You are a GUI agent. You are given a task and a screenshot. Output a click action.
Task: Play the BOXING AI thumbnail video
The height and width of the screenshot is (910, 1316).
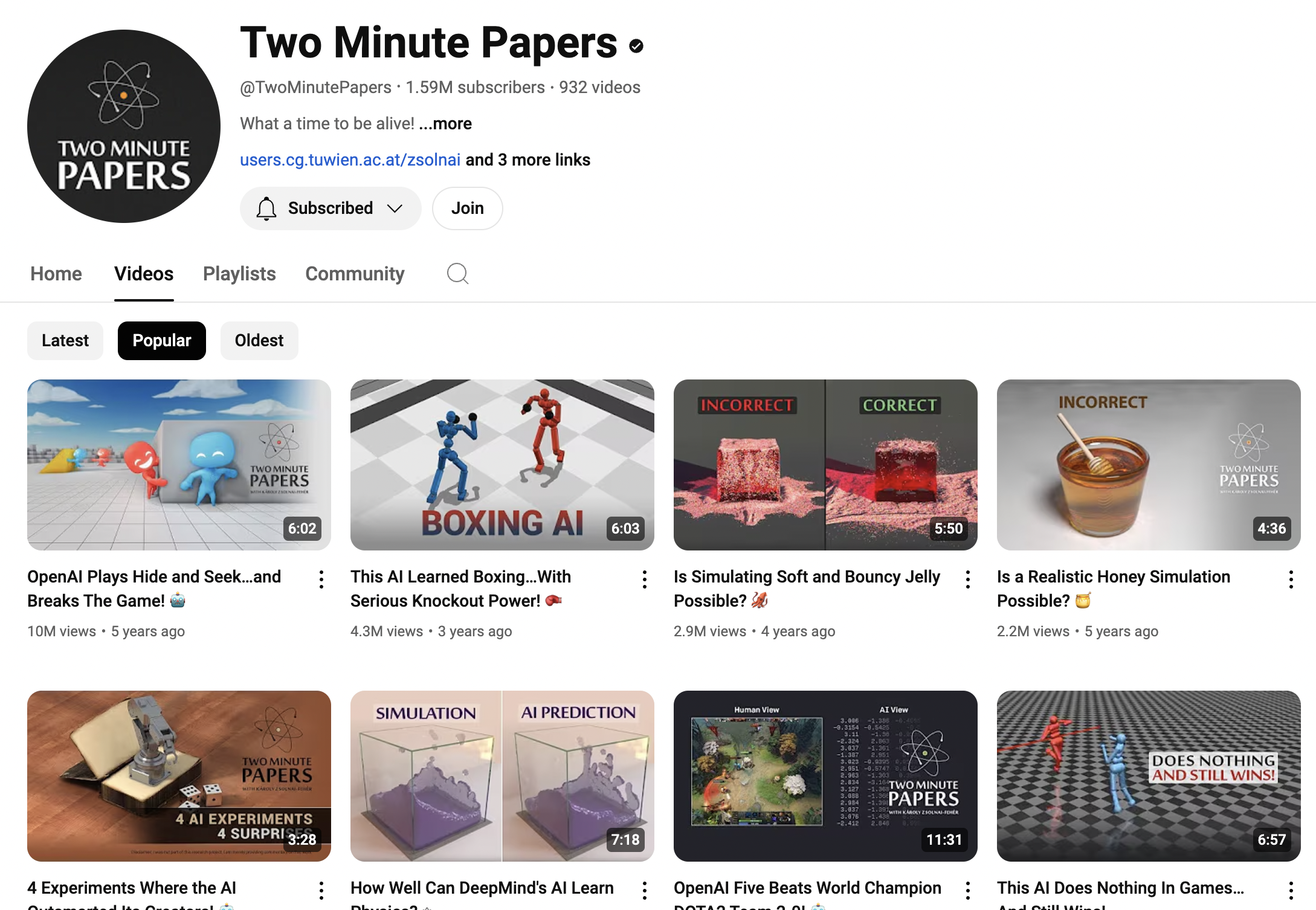pos(502,465)
